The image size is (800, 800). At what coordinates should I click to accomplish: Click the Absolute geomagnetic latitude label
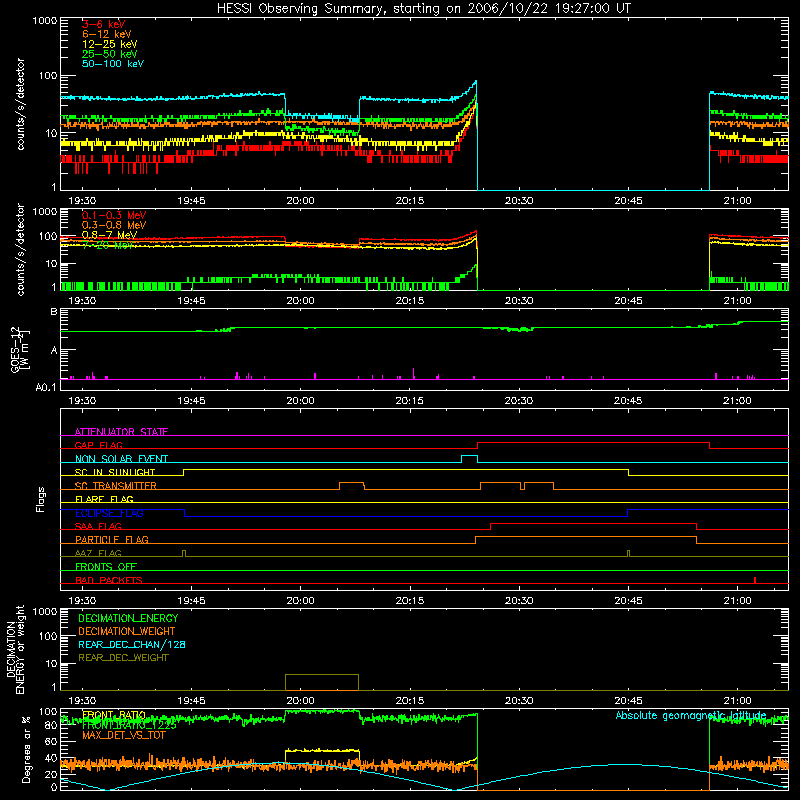pyautogui.click(x=691, y=715)
